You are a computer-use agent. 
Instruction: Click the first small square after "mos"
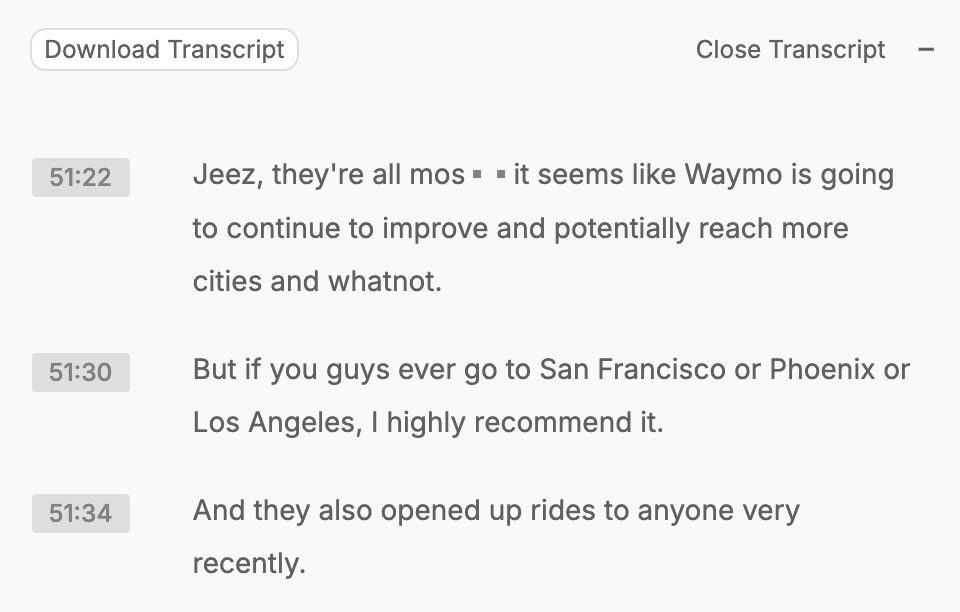click(x=478, y=175)
